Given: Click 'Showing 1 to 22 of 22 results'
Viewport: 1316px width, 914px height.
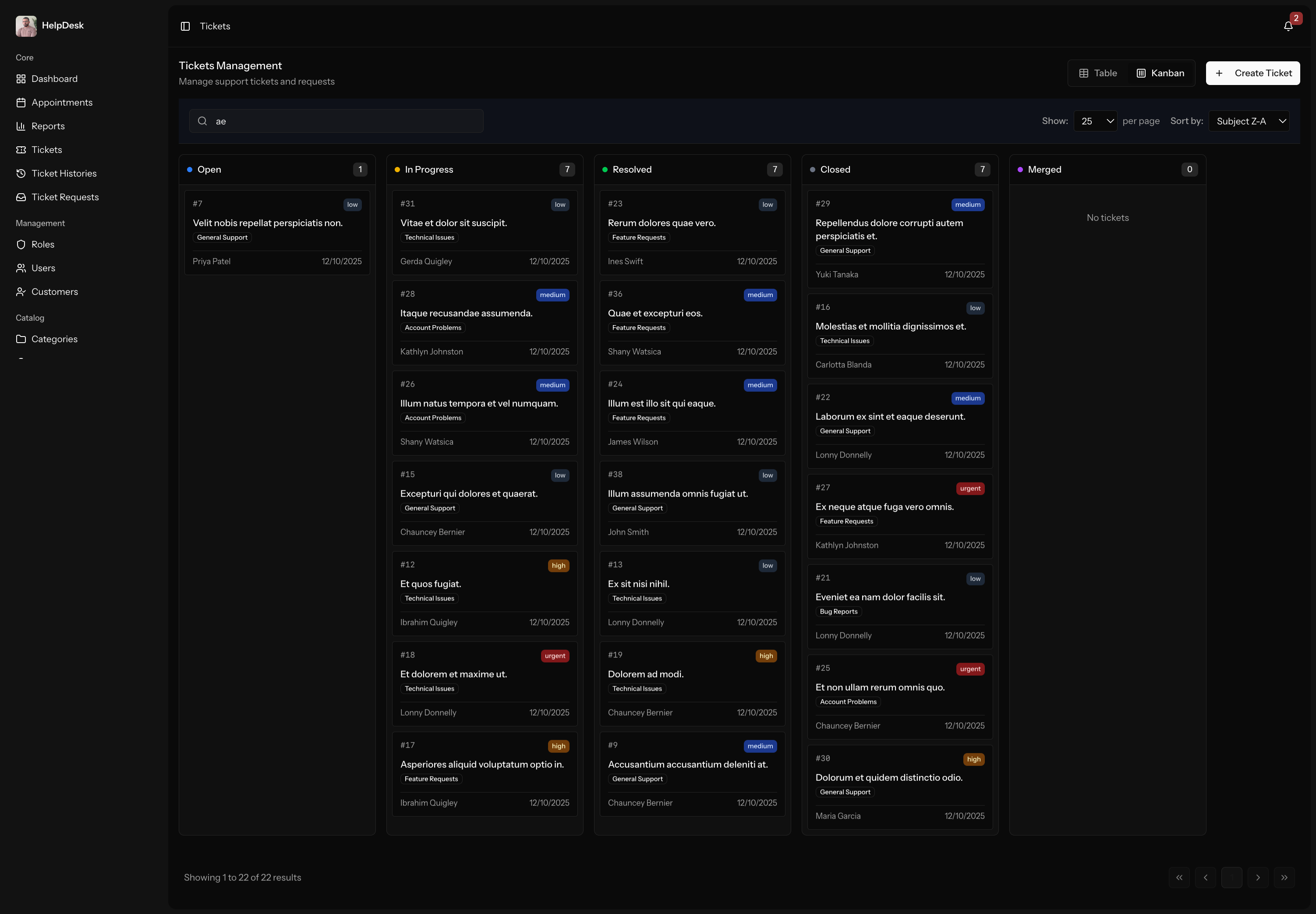Looking at the screenshot, I should click(242, 877).
